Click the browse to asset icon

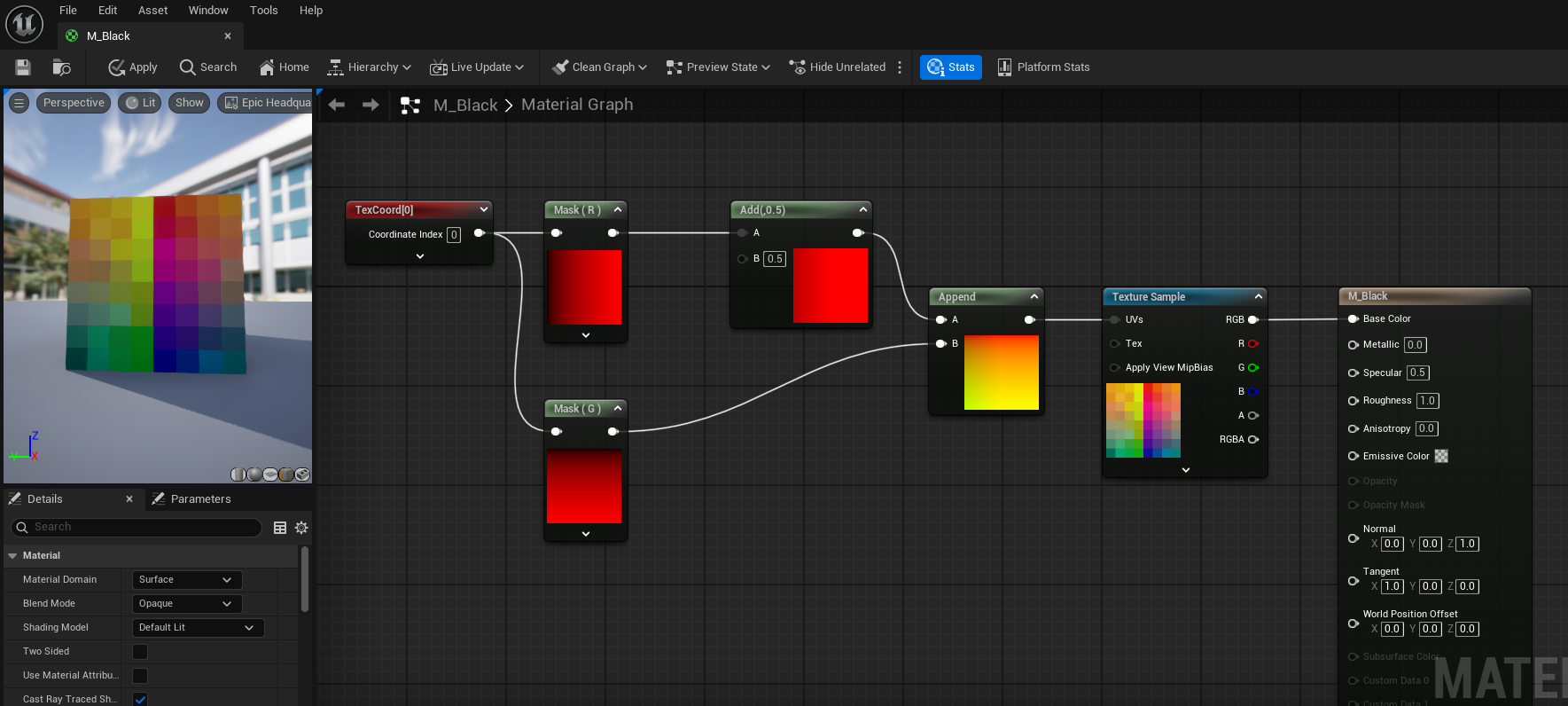61,67
